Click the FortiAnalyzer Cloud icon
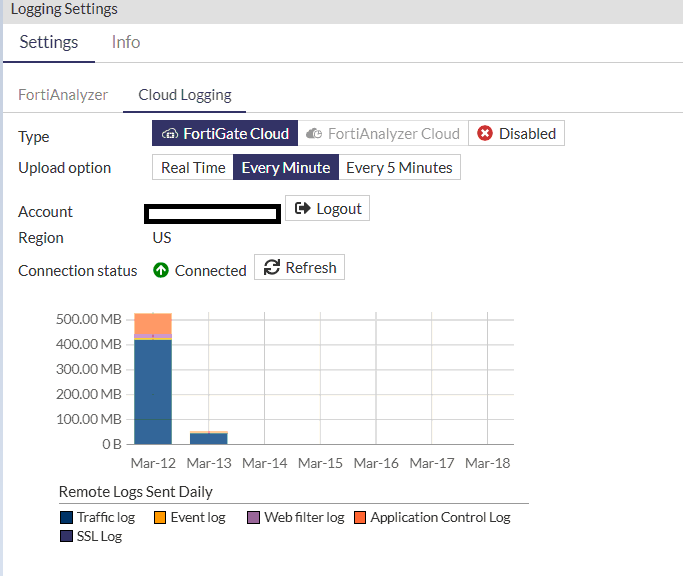 pyautogui.click(x=314, y=133)
